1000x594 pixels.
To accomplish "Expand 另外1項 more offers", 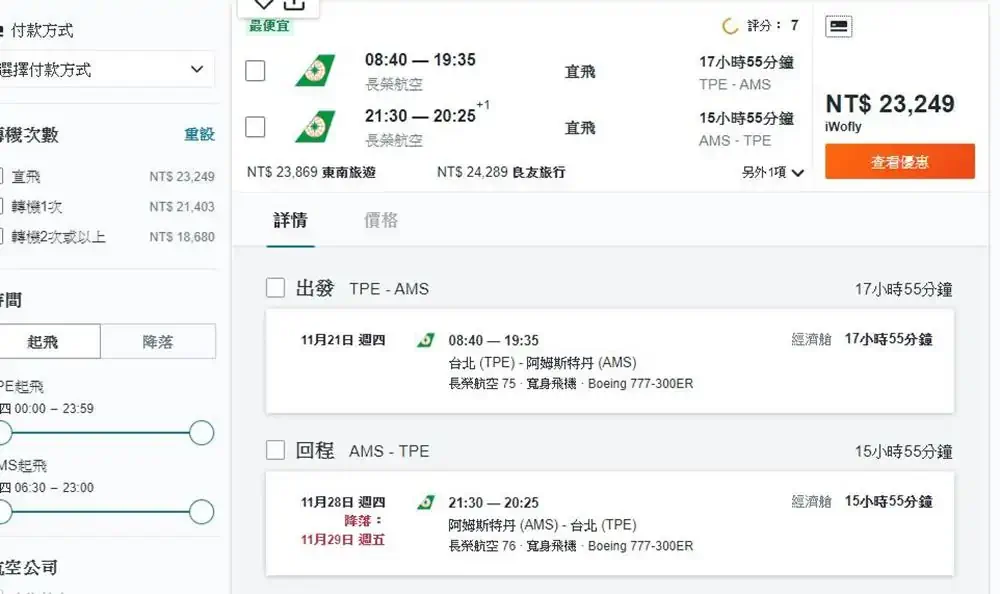I will pyautogui.click(x=772, y=172).
